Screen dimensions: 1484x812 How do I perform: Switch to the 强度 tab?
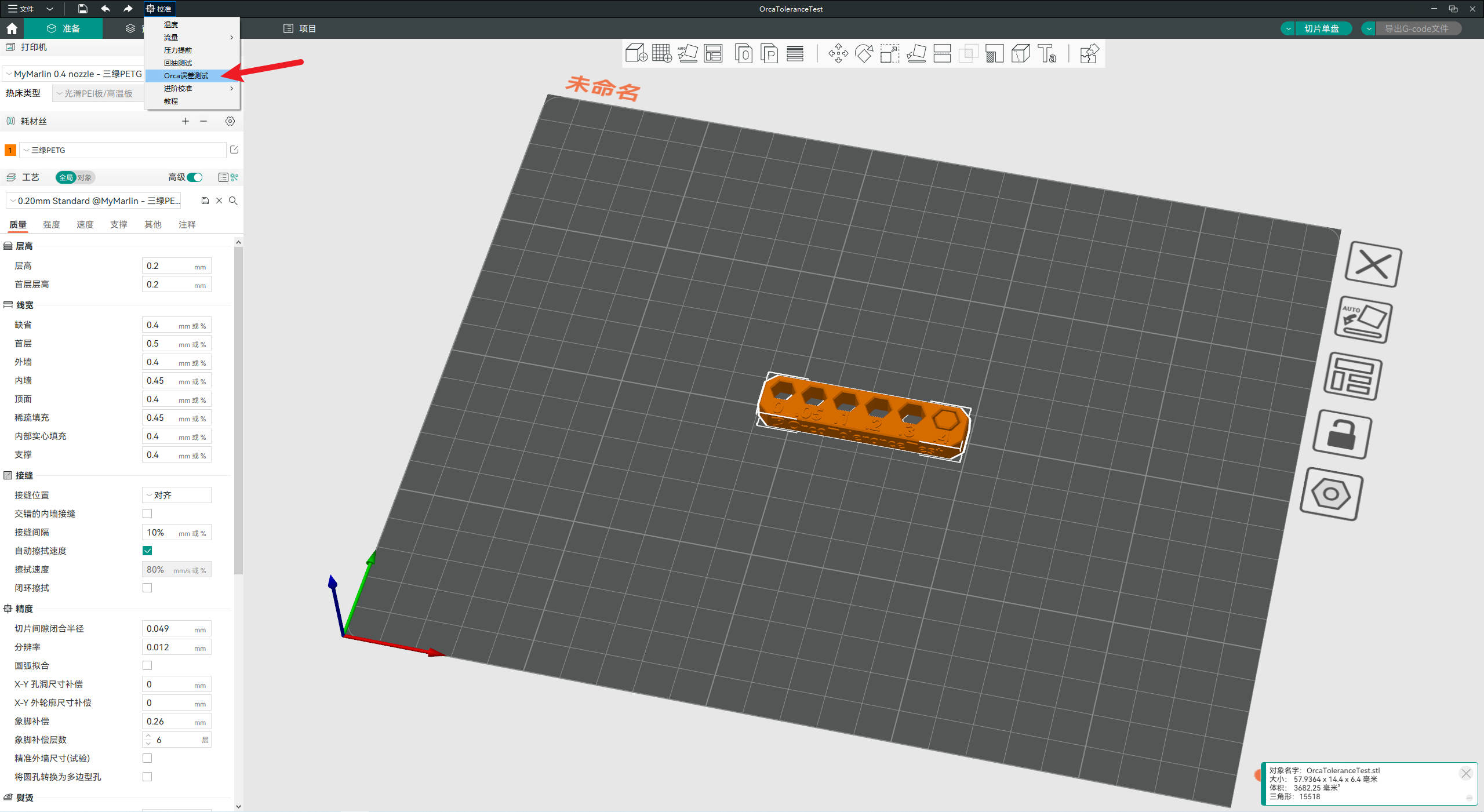(x=52, y=224)
